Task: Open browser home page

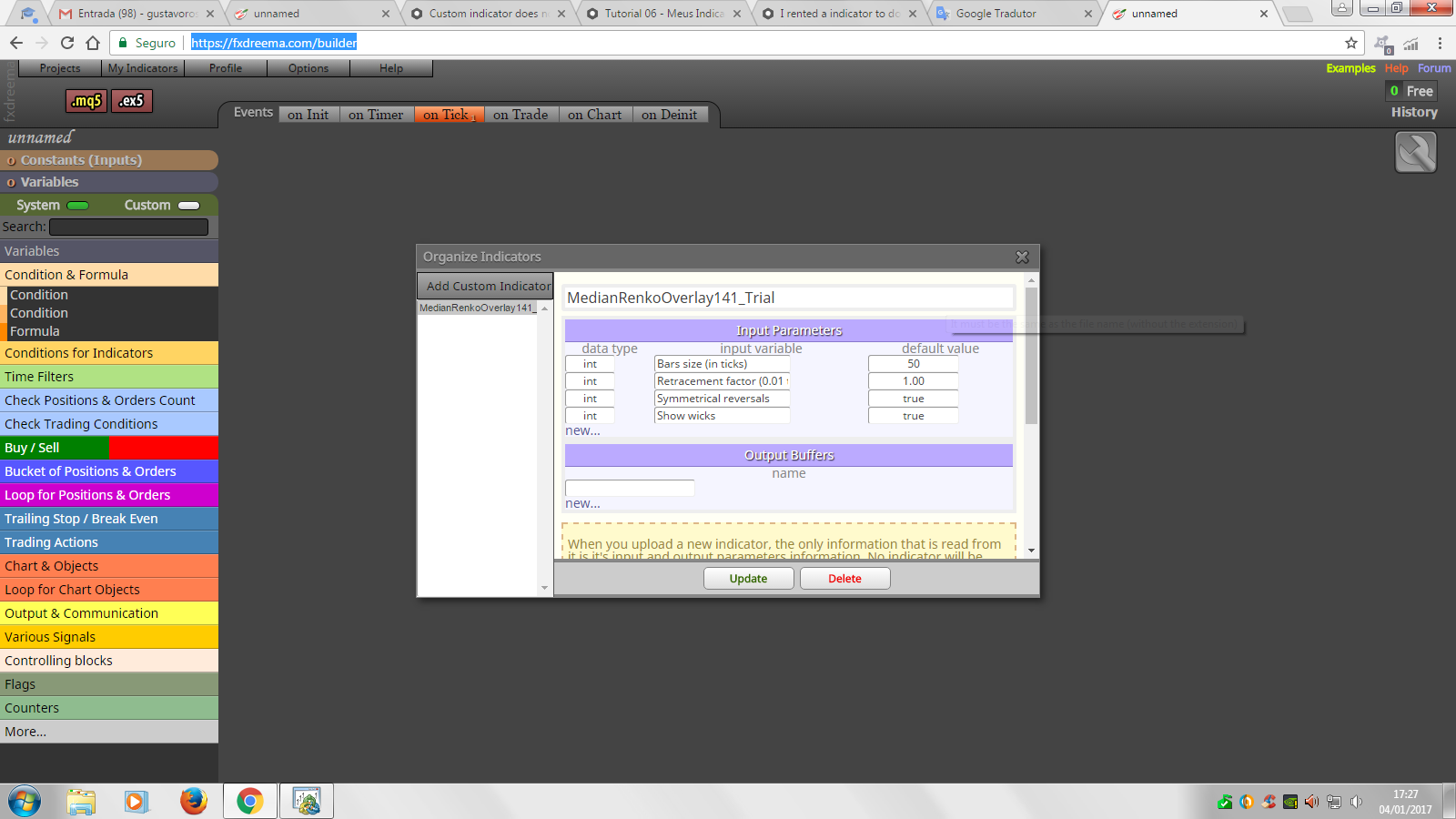Action: [93, 43]
